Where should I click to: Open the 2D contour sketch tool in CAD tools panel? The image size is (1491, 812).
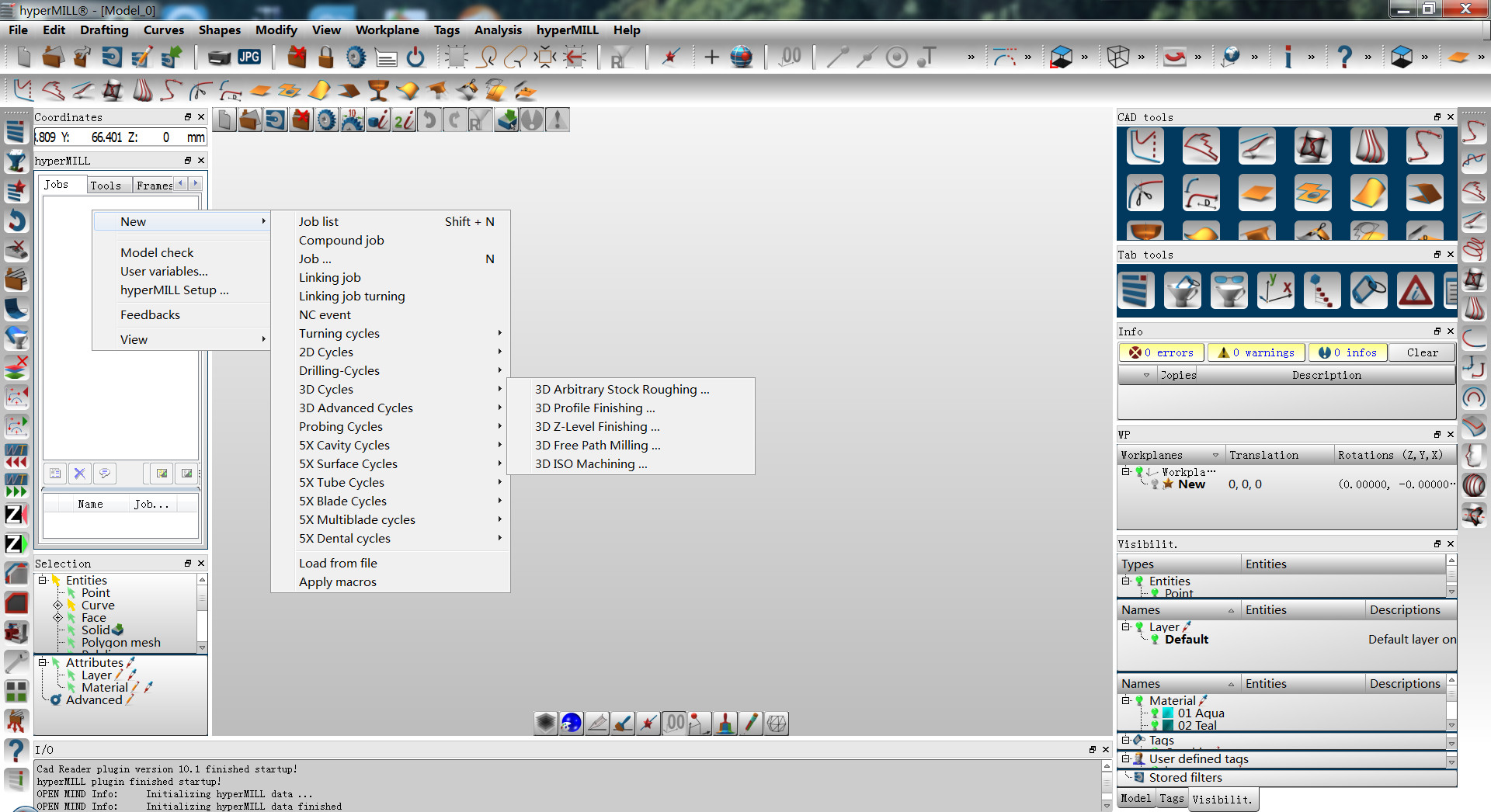pos(1145,146)
